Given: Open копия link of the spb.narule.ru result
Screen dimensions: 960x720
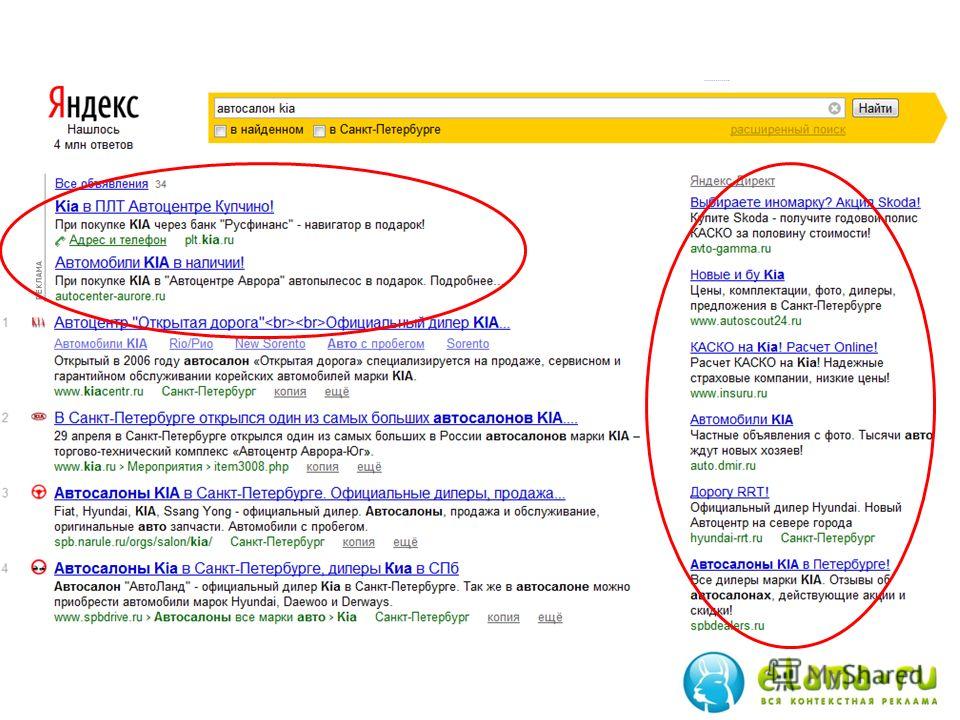Looking at the screenshot, I should coord(358,542).
